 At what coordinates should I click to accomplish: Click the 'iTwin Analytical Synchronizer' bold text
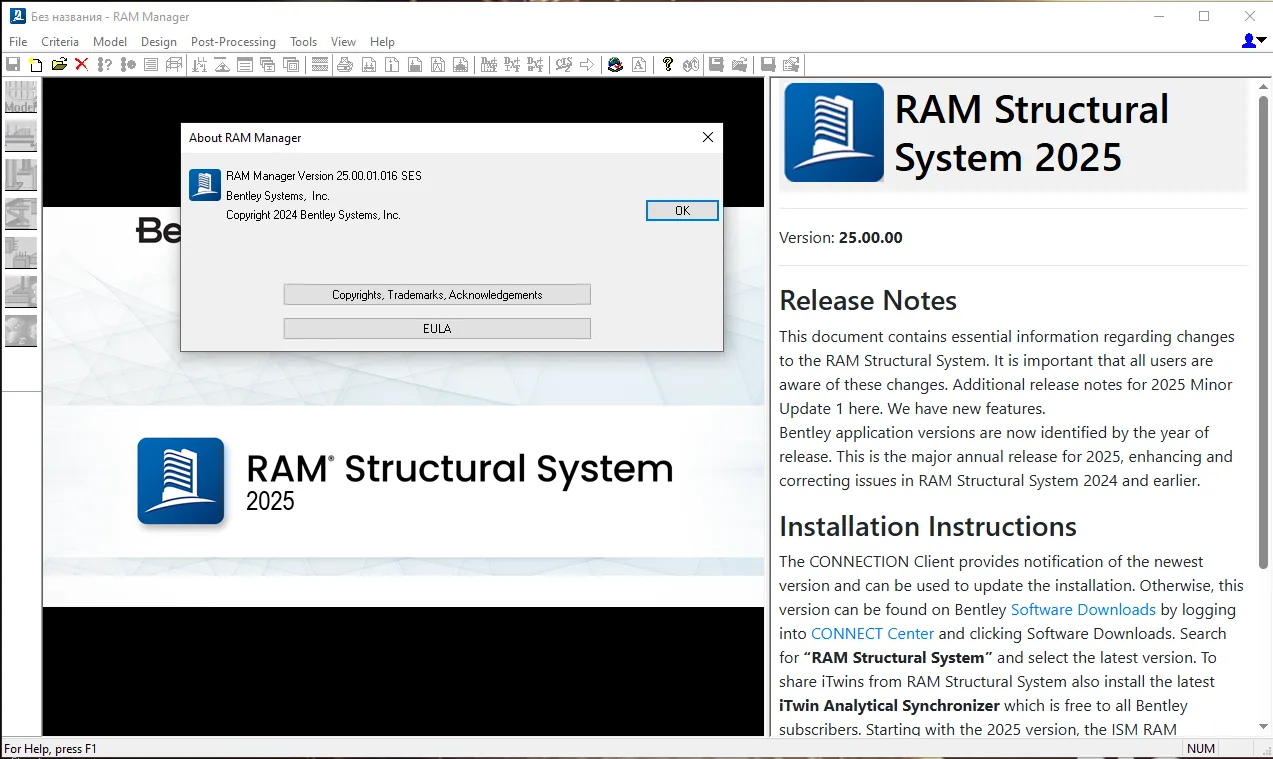point(889,705)
